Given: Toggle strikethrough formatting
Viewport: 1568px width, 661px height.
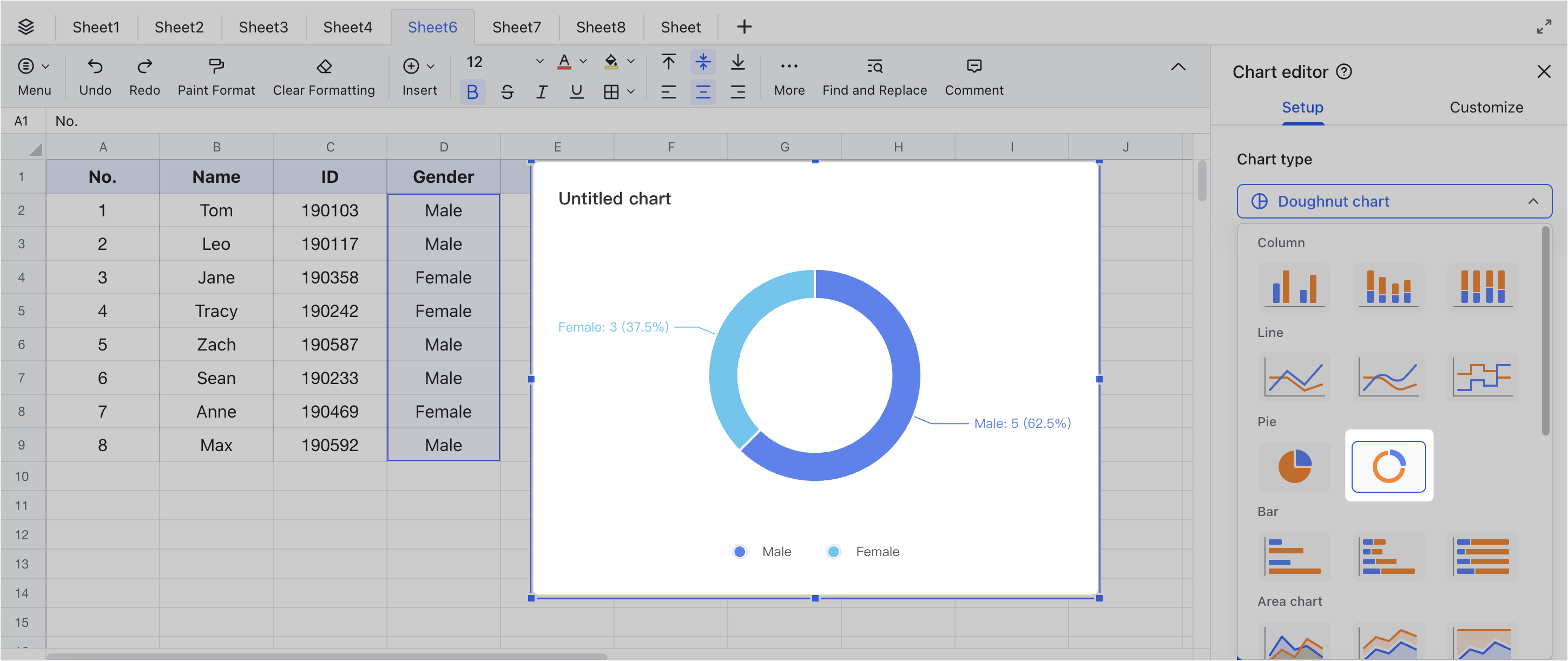Looking at the screenshot, I should coord(506,92).
